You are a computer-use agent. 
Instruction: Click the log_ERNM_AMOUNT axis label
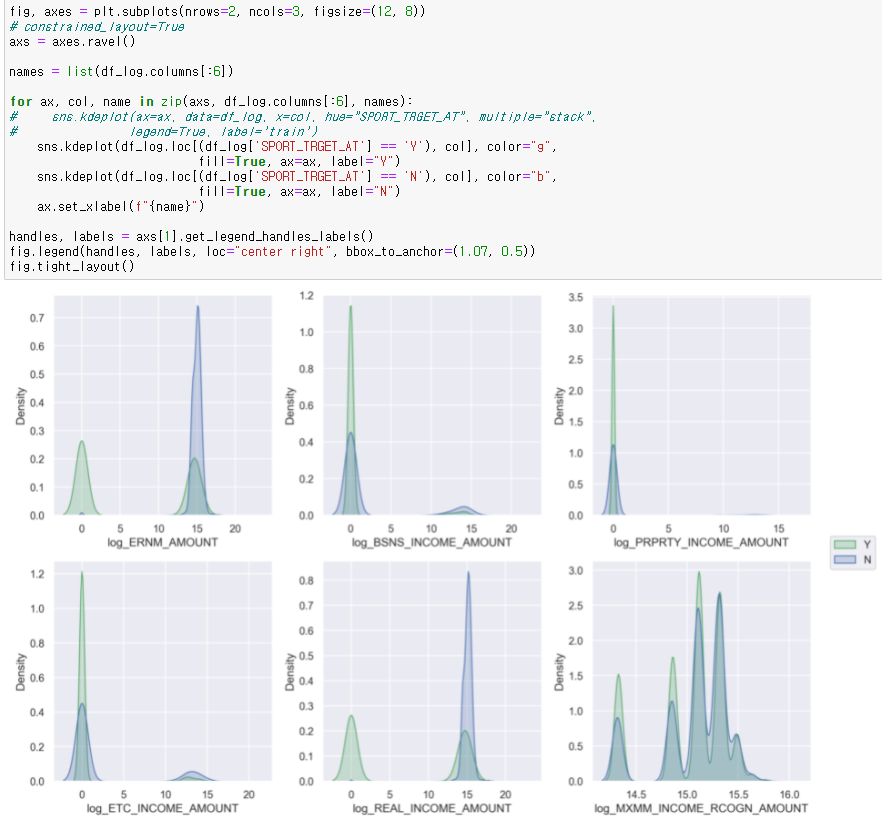[x=163, y=543]
